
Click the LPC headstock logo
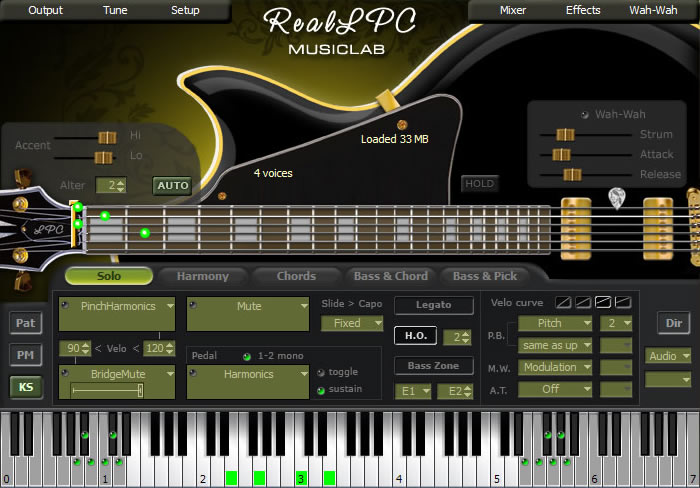(49, 229)
